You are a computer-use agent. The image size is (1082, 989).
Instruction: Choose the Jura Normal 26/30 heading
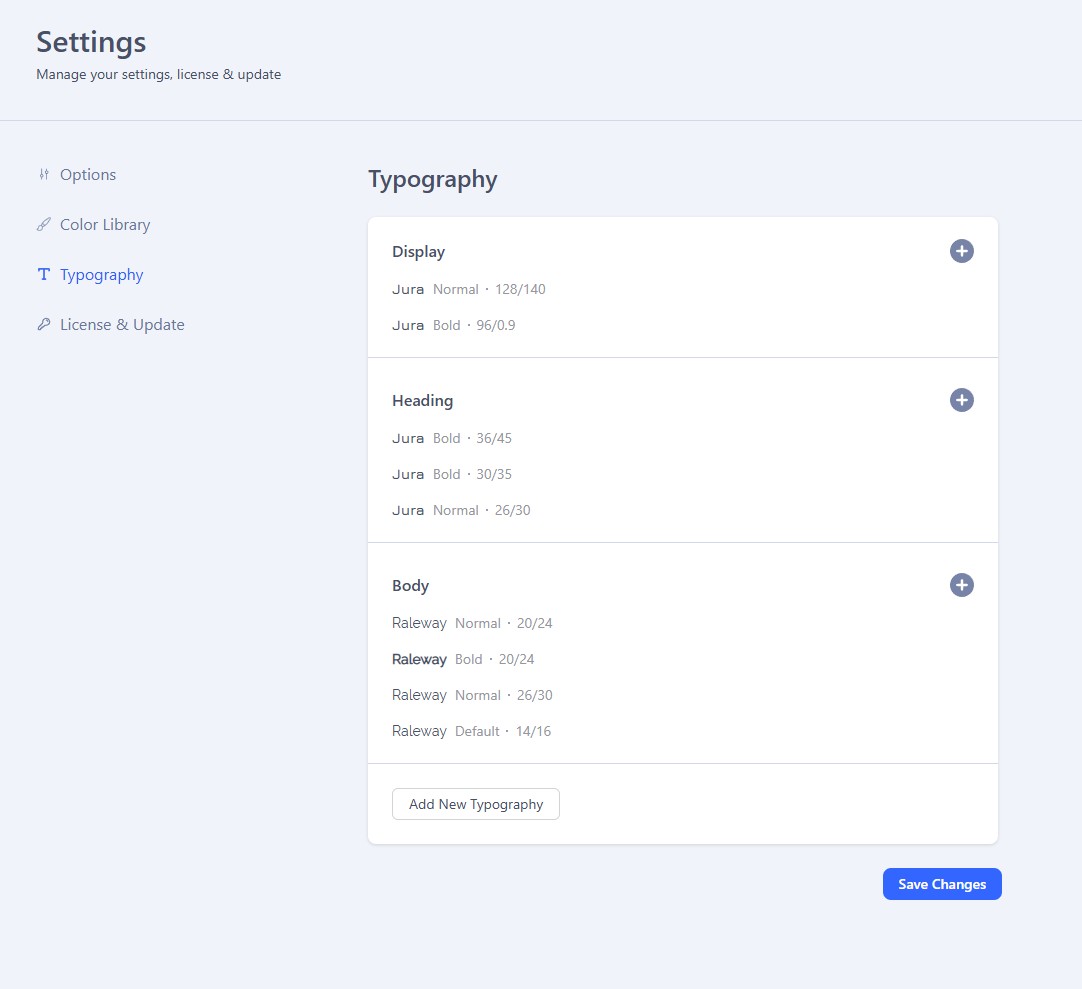click(x=461, y=510)
